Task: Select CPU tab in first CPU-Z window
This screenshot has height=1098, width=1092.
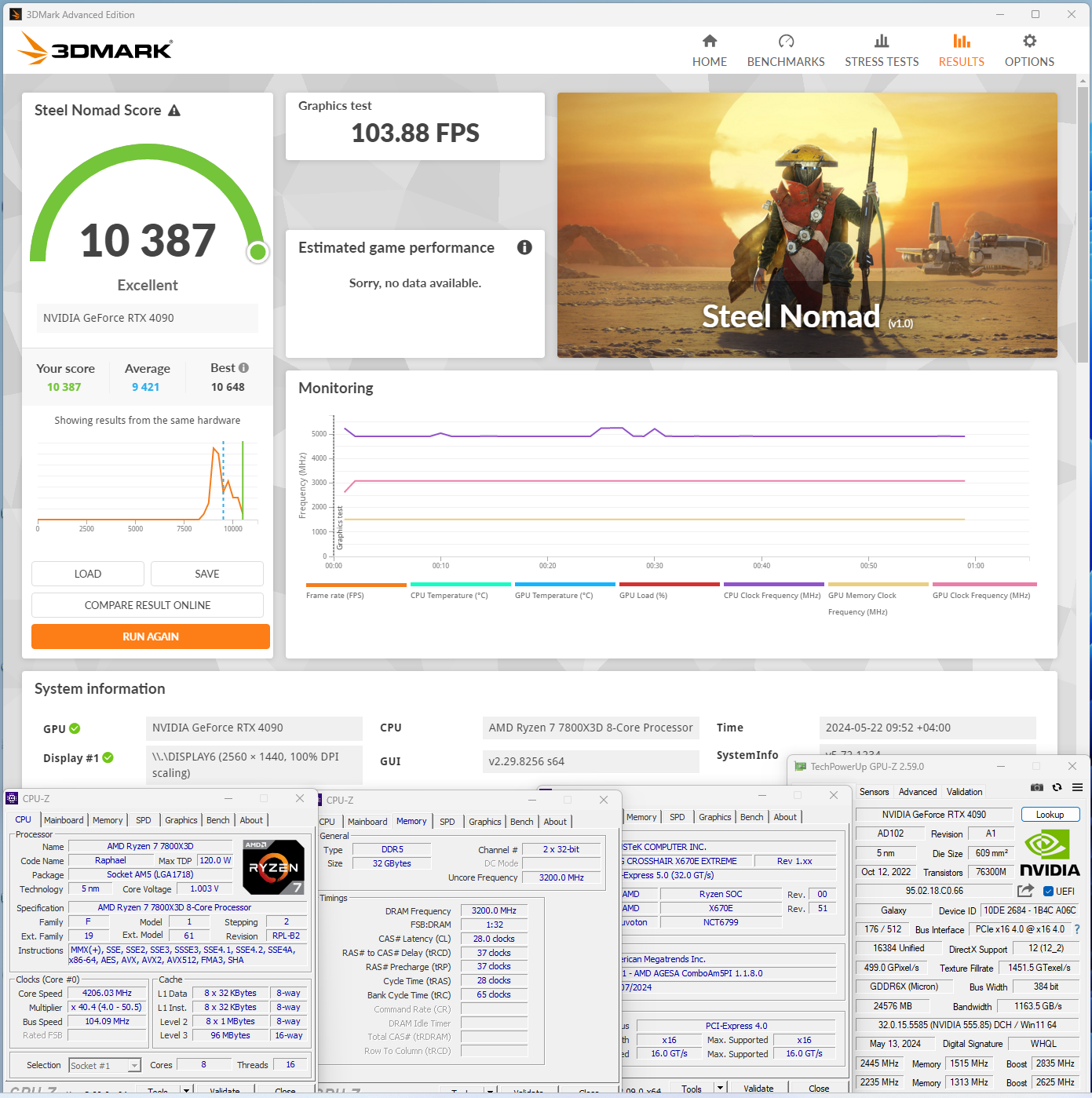Action: [24, 819]
